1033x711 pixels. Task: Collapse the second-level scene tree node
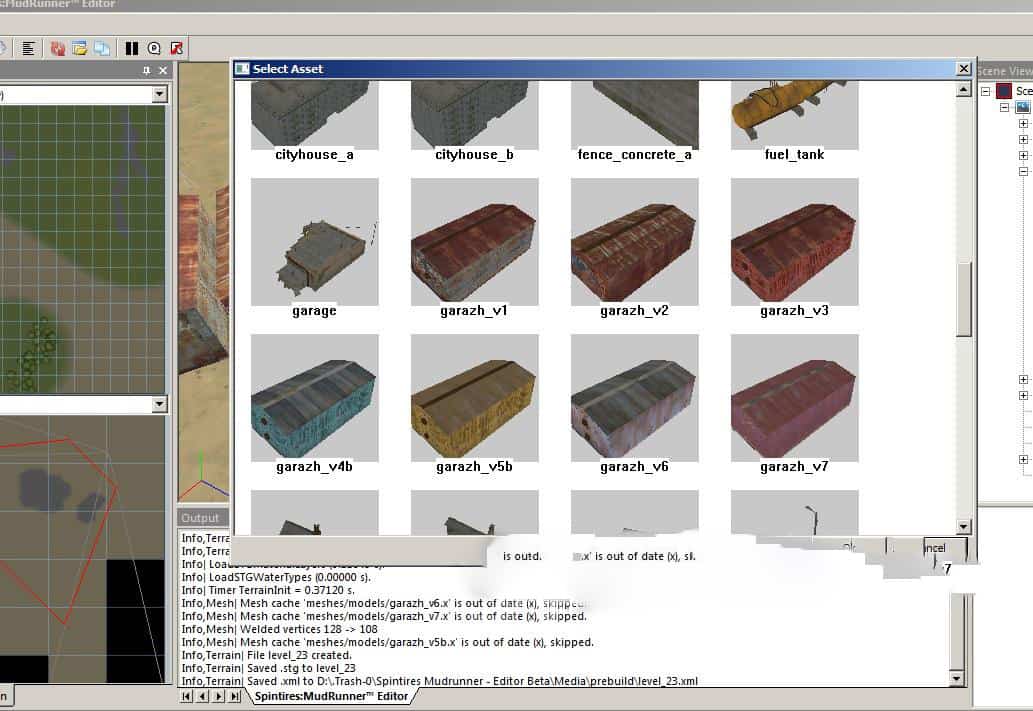(x=1006, y=107)
